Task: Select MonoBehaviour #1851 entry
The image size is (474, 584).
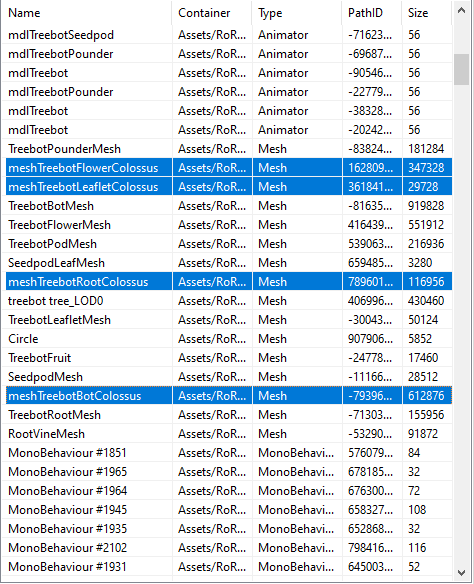Action: pos(227,453)
